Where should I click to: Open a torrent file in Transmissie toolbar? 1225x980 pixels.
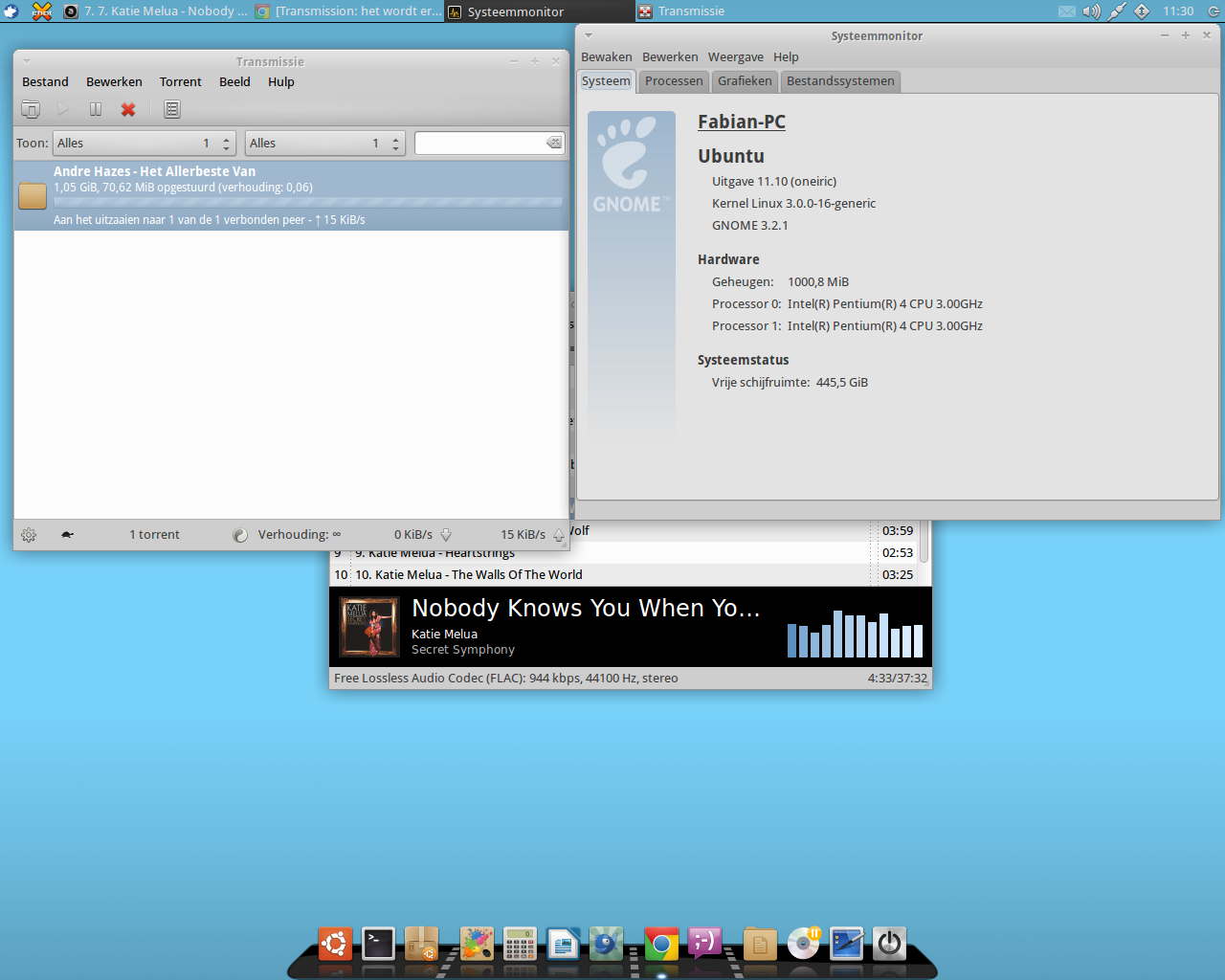coord(31,109)
